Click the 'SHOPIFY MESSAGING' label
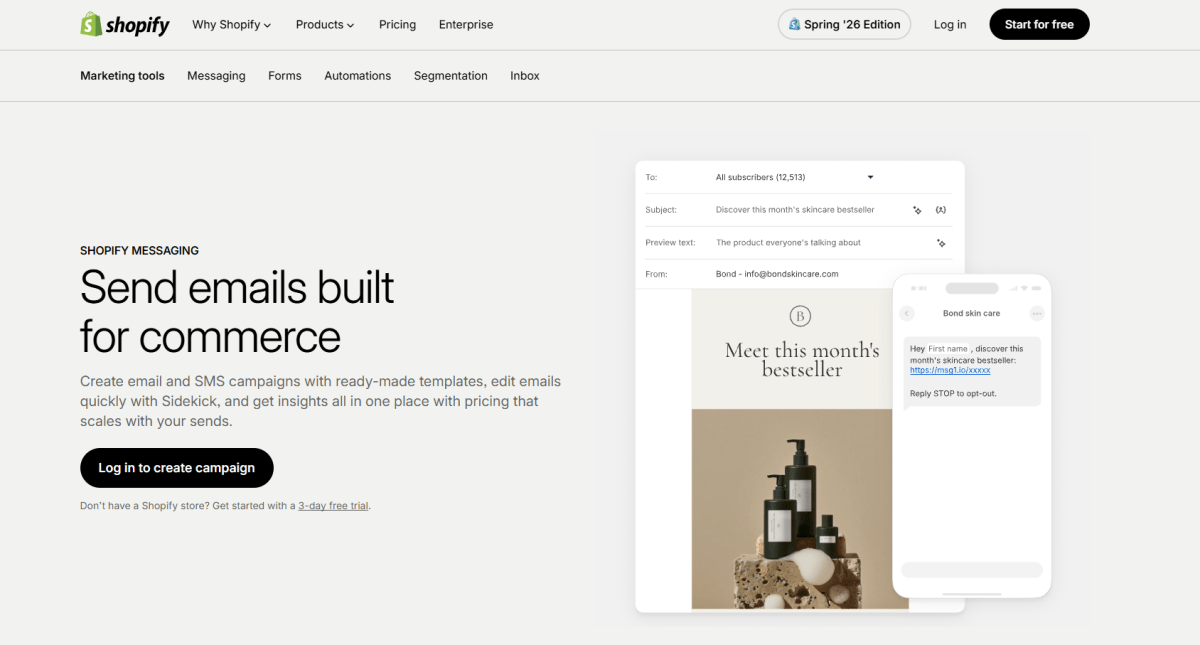The width and height of the screenshot is (1200, 645). click(139, 251)
